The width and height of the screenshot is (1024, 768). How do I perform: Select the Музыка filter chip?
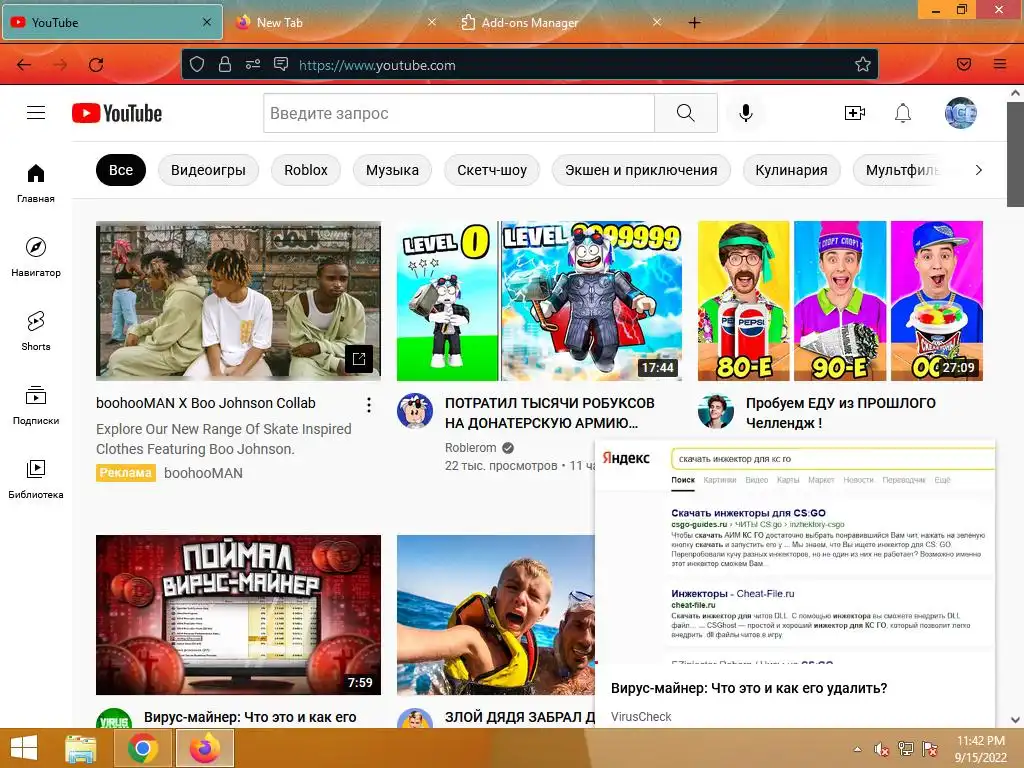392,170
